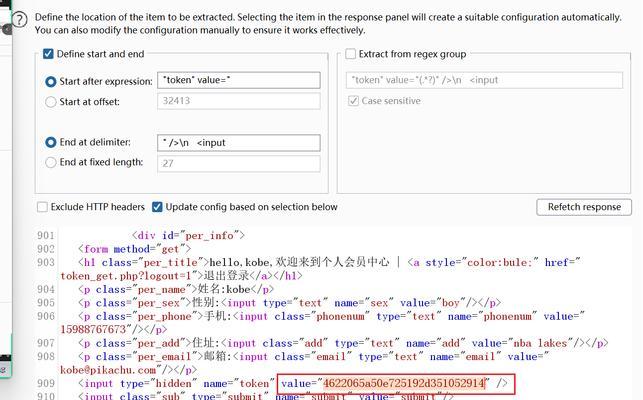Edit the End at delimiter field
The image size is (643, 400).
239,143
